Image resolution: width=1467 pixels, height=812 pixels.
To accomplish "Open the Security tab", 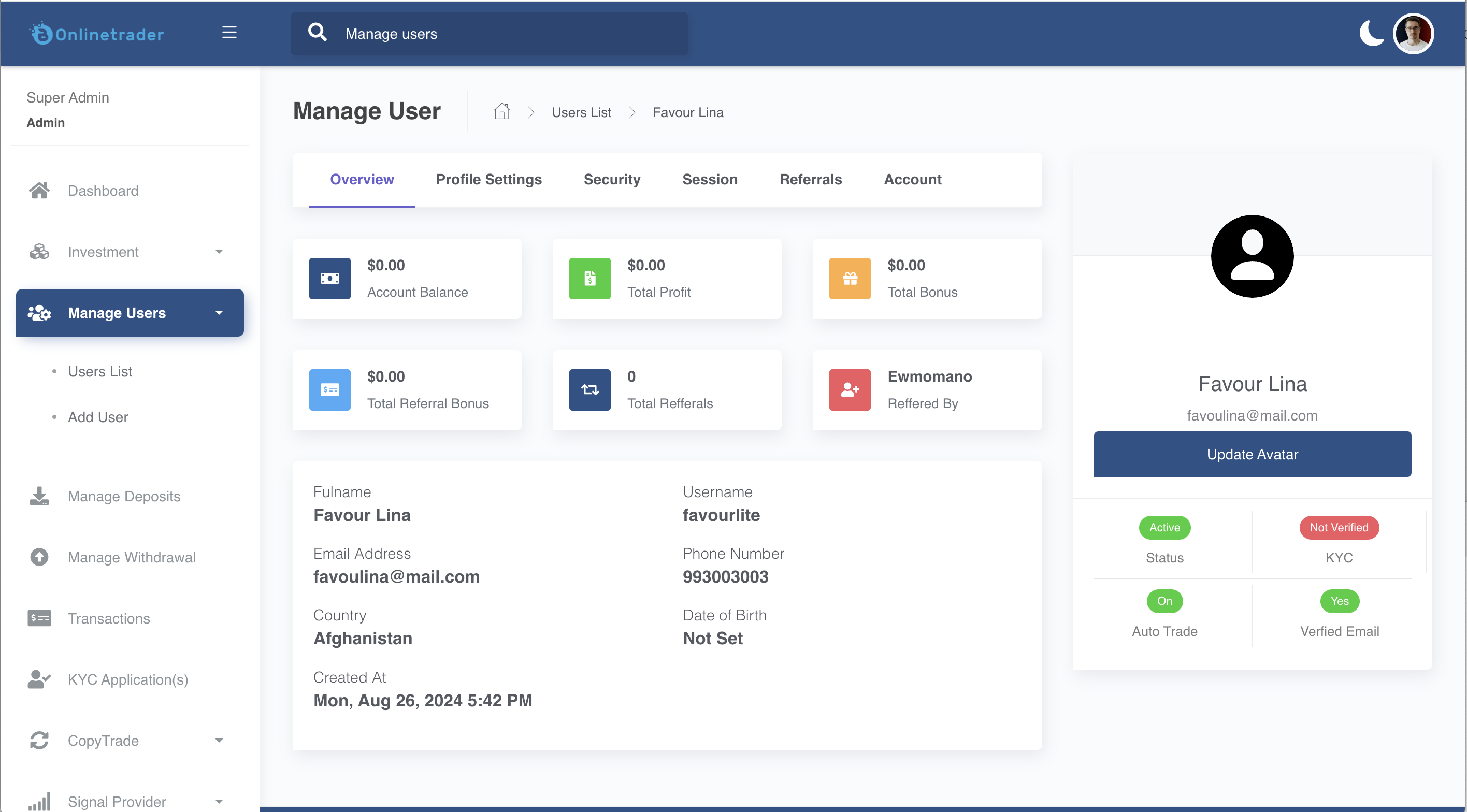I will [612, 179].
